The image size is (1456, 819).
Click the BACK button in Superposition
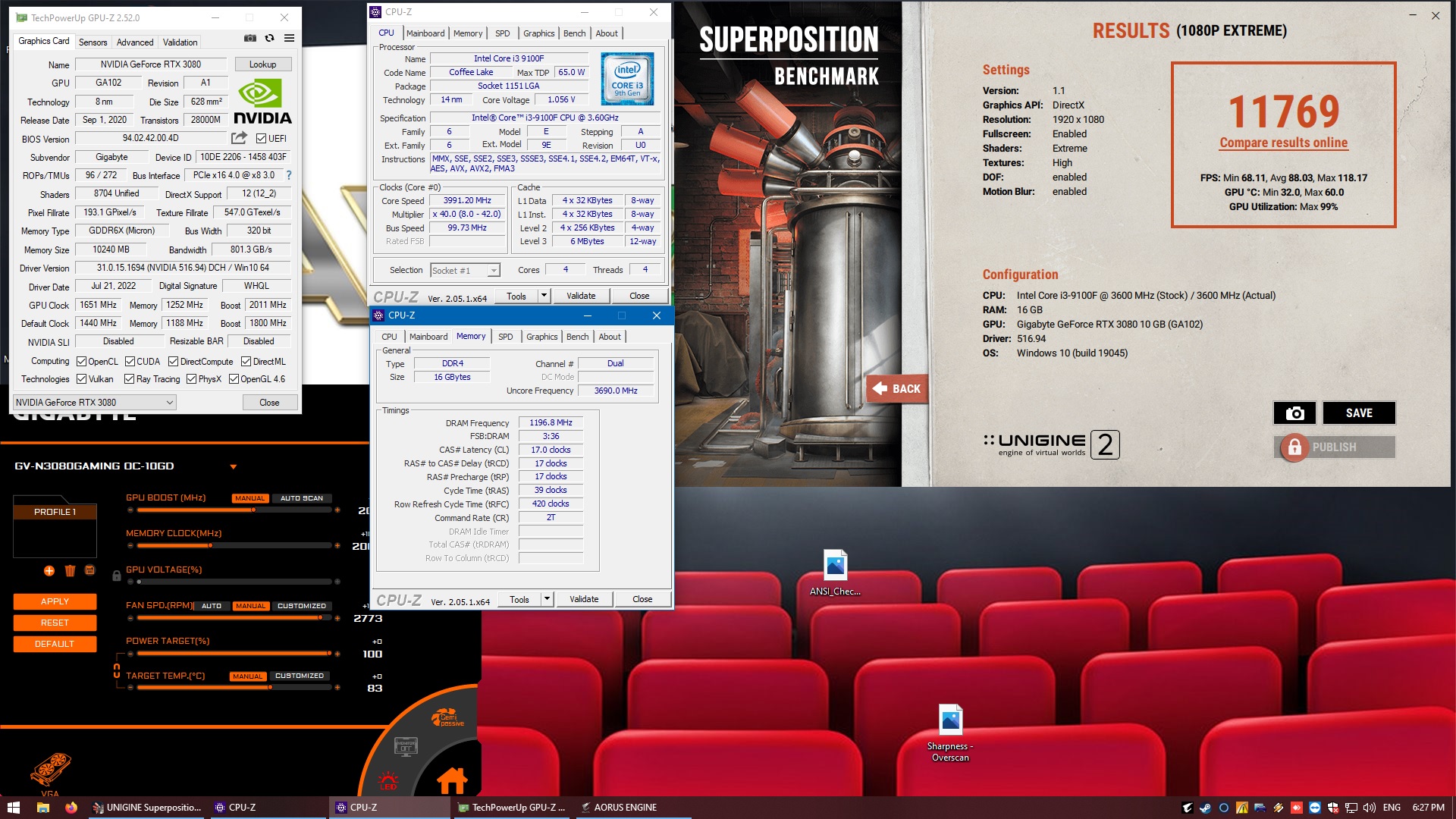coord(897,388)
